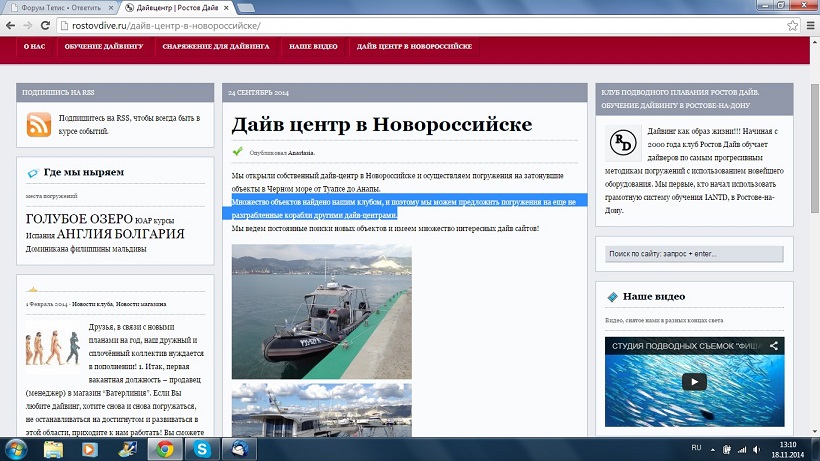
Task: Click the article title Дайв центр в Новороссийске
Action: coord(382,124)
